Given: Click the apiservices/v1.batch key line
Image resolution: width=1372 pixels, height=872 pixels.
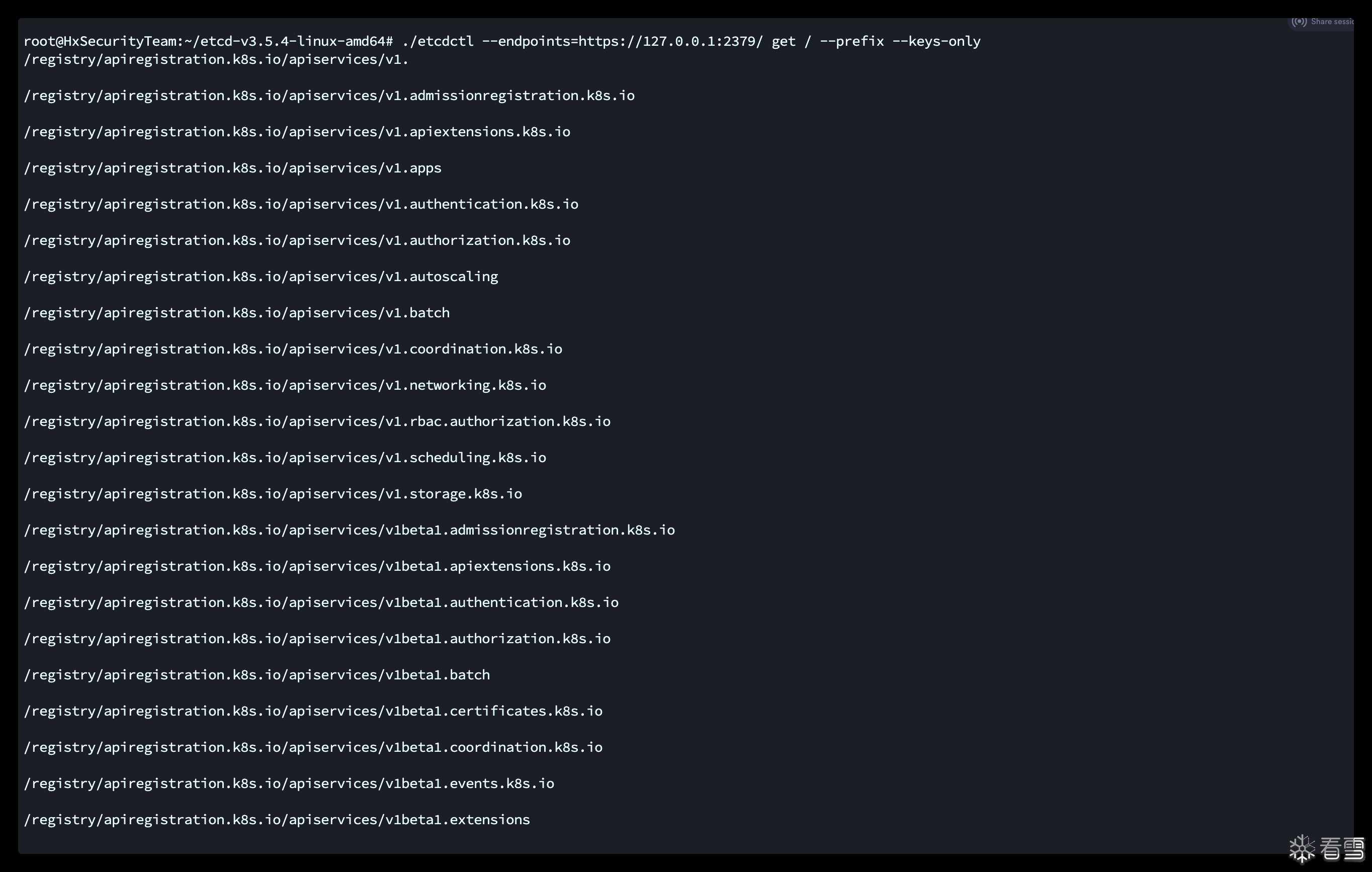Looking at the screenshot, I should click(236, 313).
